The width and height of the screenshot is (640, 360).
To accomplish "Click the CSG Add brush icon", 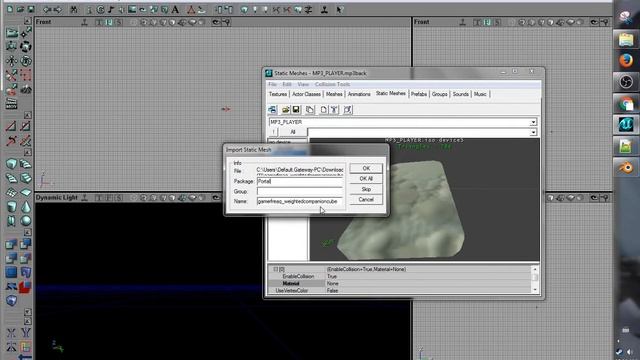I will click(11, 244).
